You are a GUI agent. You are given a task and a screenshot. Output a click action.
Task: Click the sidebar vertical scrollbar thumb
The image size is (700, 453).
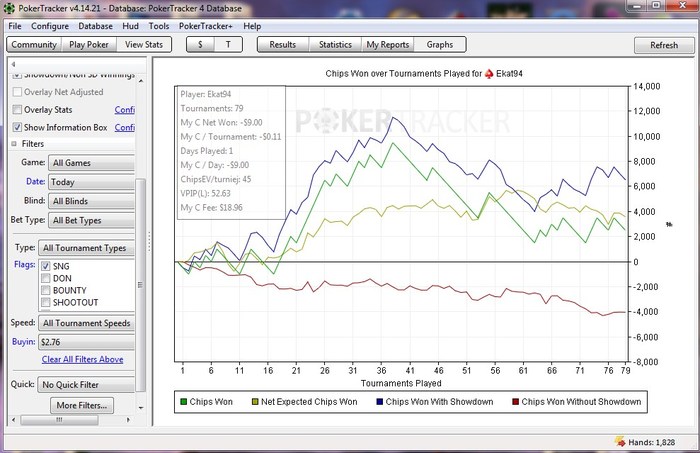point(141,285)
